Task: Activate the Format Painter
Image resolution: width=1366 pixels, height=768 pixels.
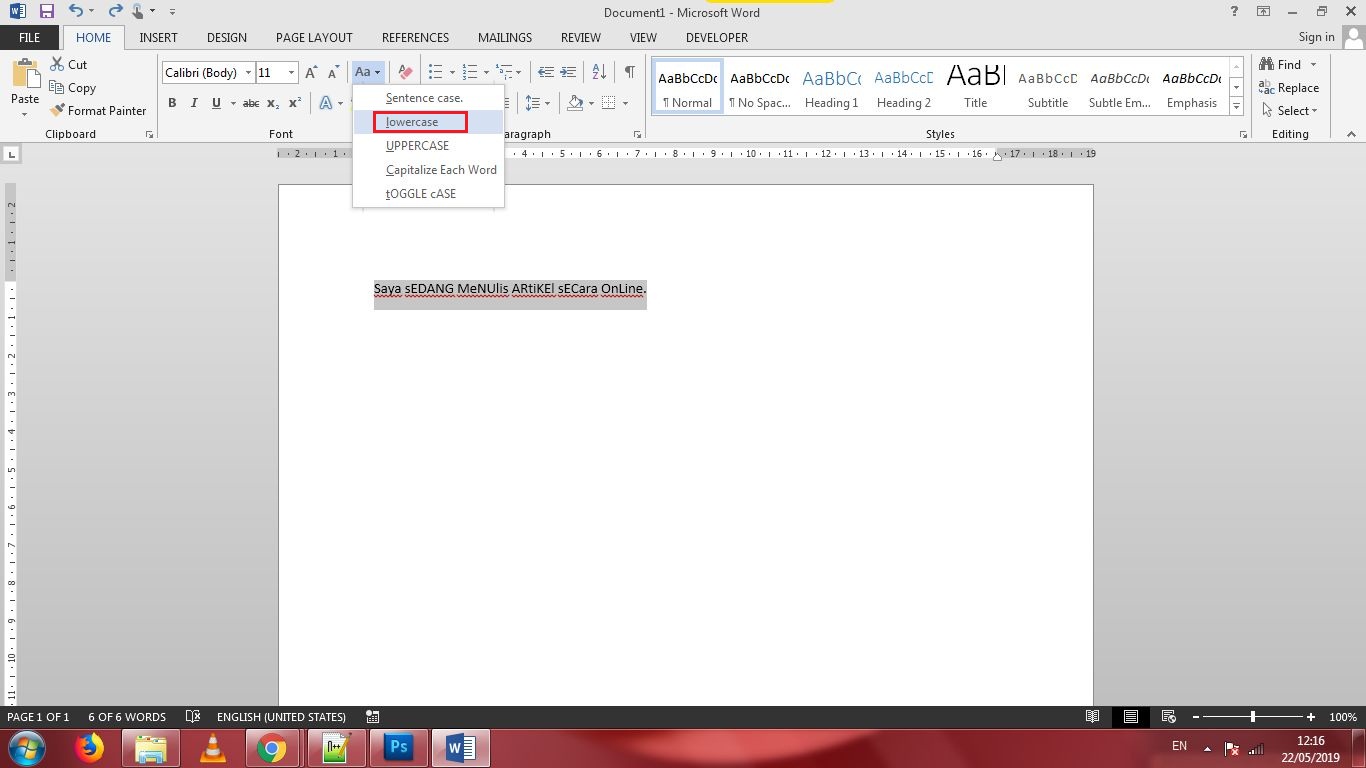Action: click(x=99, y=110)
